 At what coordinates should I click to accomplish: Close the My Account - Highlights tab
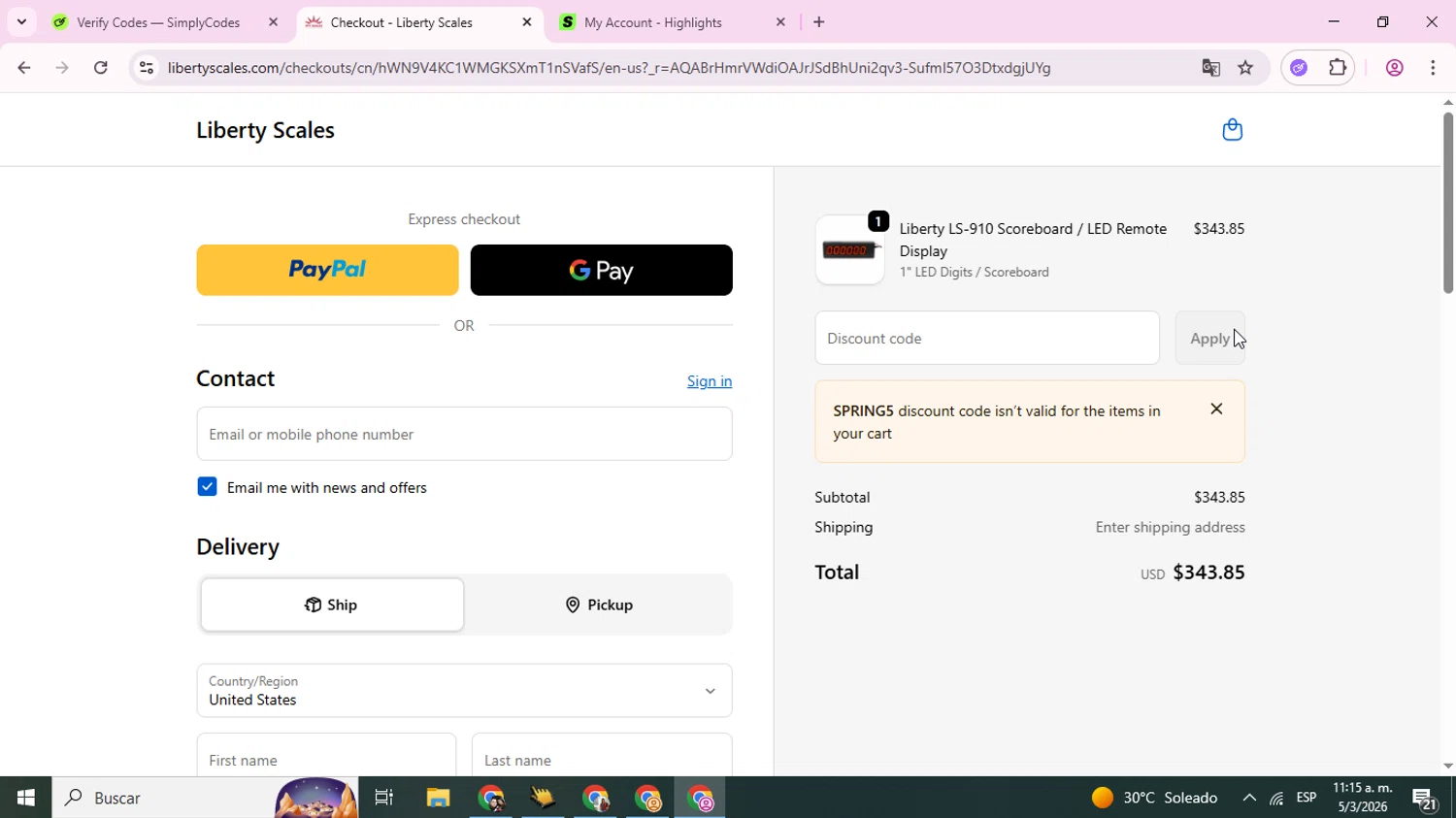coord(780,22)
